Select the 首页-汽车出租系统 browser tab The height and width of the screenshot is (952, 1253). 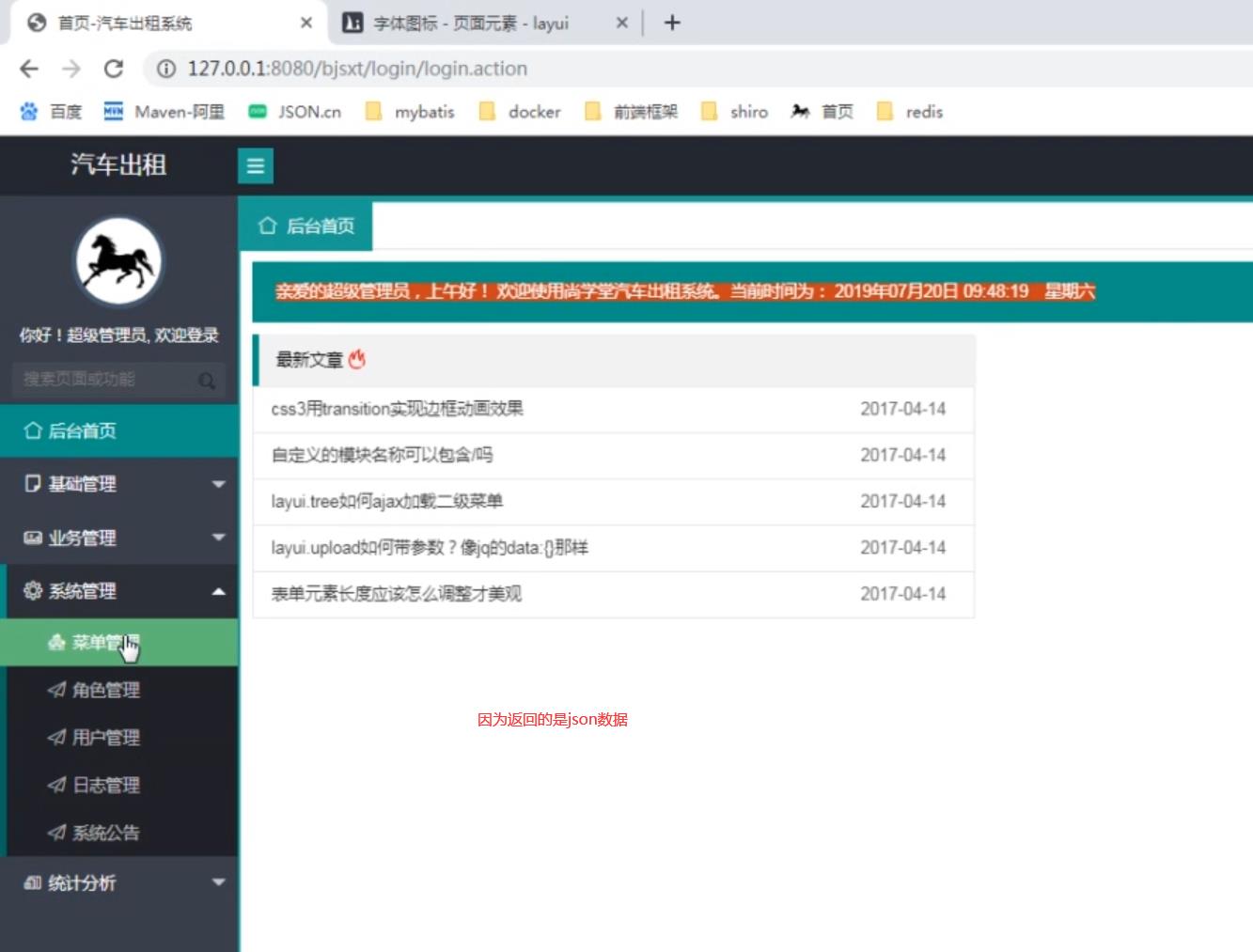(x=165, y=23)
